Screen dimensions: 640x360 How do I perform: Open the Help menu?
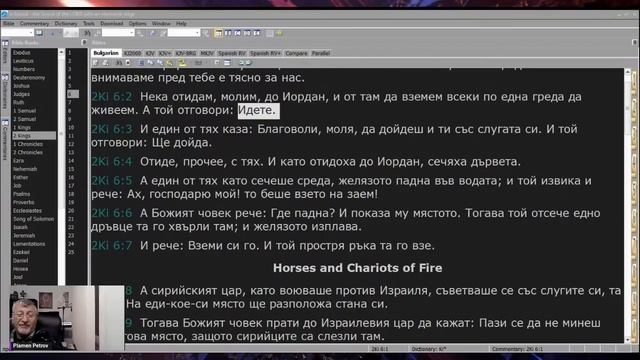coord(181,24)
